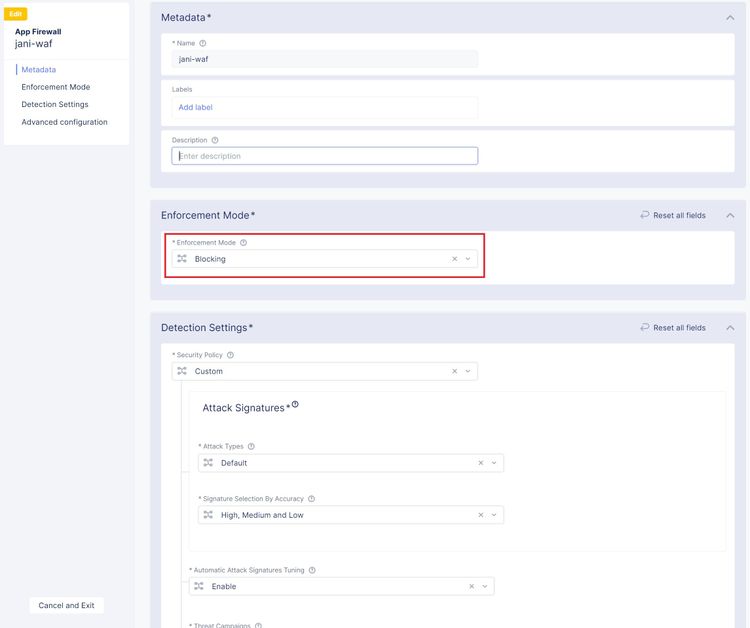
Task: Click help icon next to Attack Signatures heading
Action: click(x=295, y=405)
